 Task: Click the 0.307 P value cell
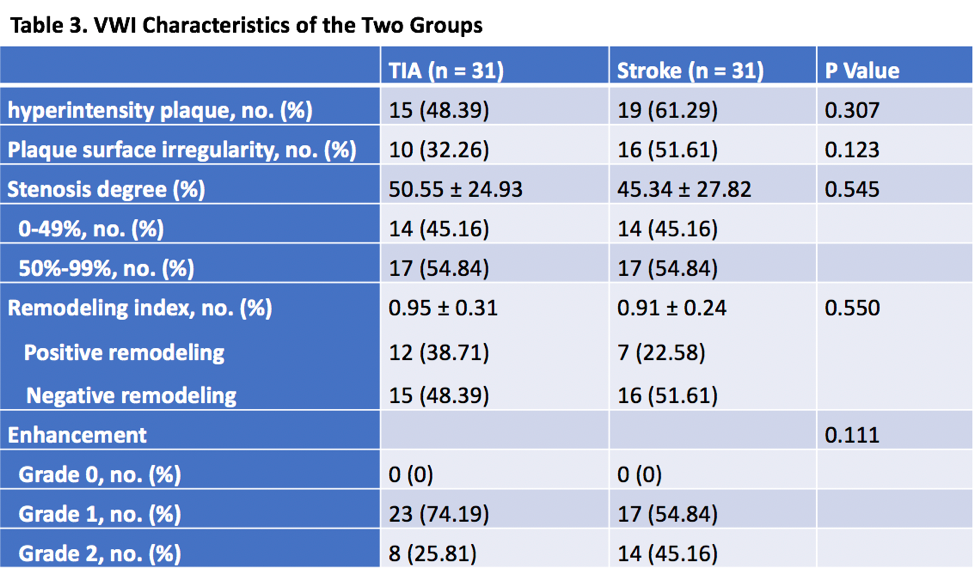(x=852, y=111)
